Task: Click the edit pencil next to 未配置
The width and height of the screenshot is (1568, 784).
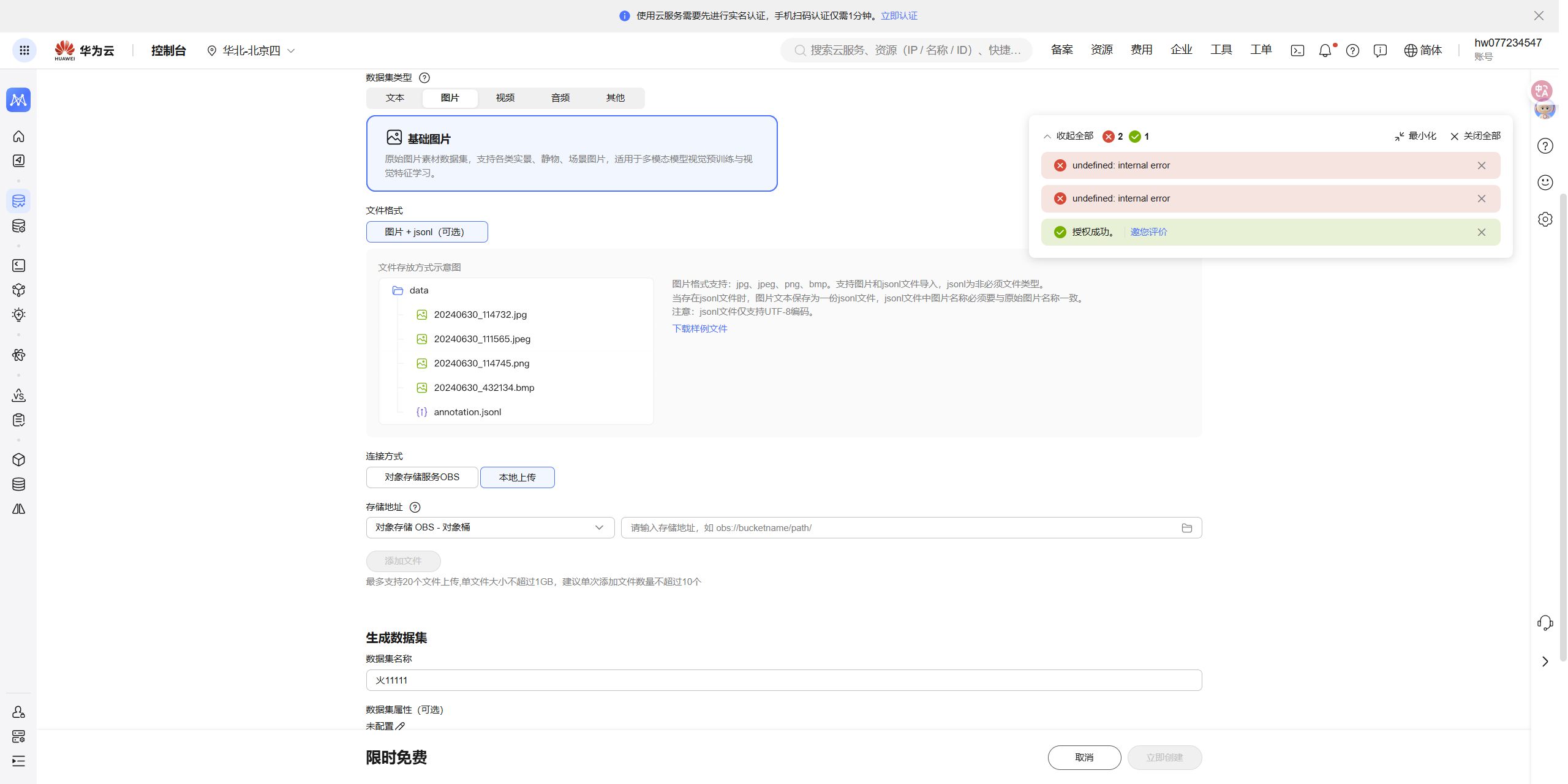Action: pos(400,726)
